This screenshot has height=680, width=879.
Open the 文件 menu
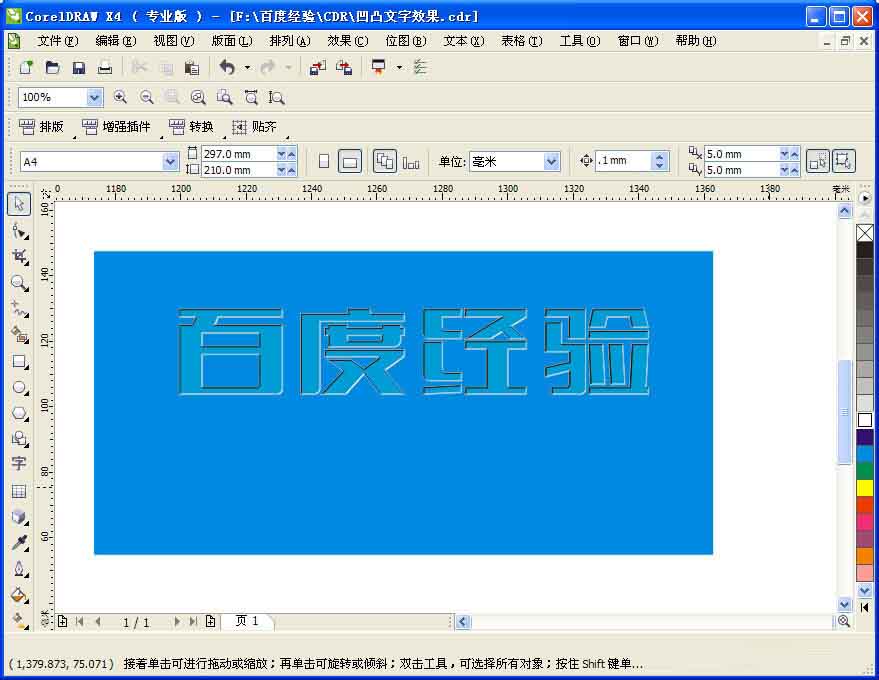(x=57, y=41)
